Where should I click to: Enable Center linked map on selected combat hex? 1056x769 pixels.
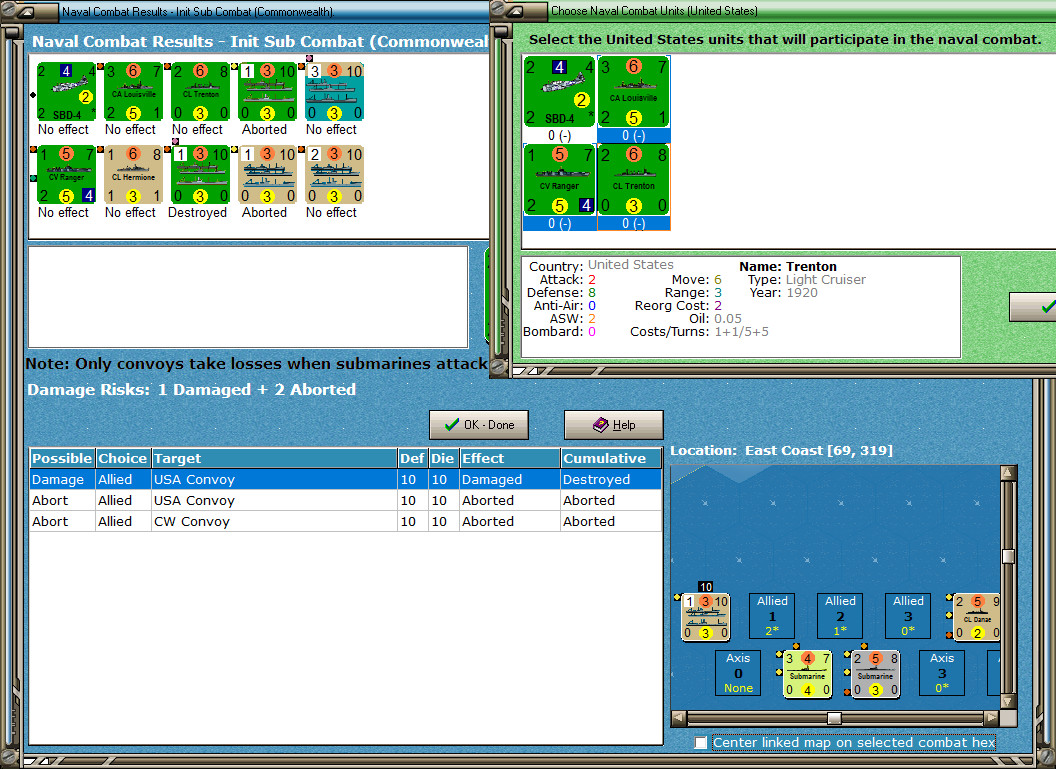click(x=700, y=742)
